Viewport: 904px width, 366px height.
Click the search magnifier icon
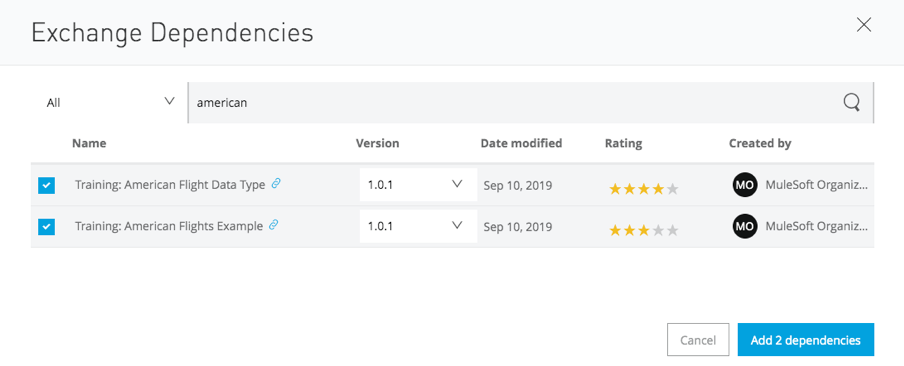pos(852,103)
